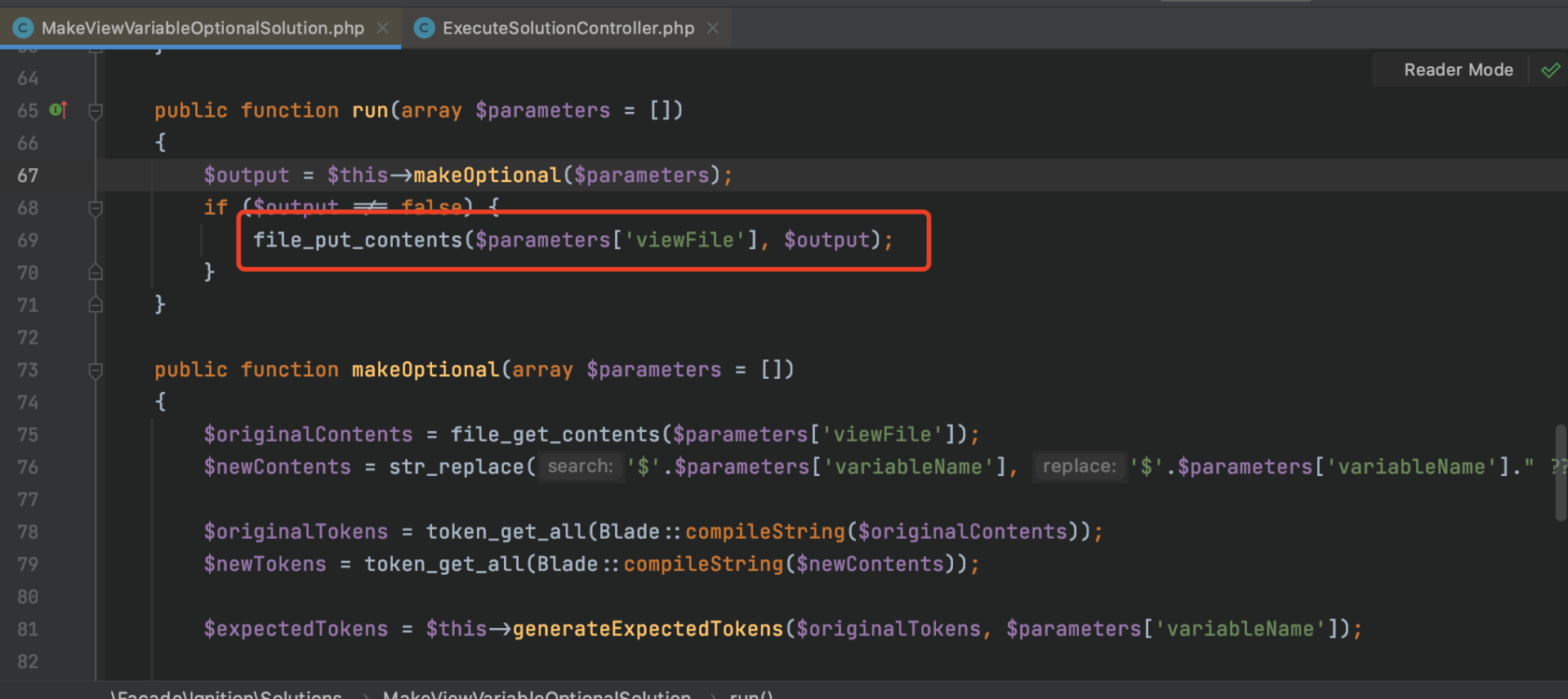The height and width of the screenshot is (699, 1568).
Task: Toggle Reader Mode
Action: click(x=1458, y=70)
